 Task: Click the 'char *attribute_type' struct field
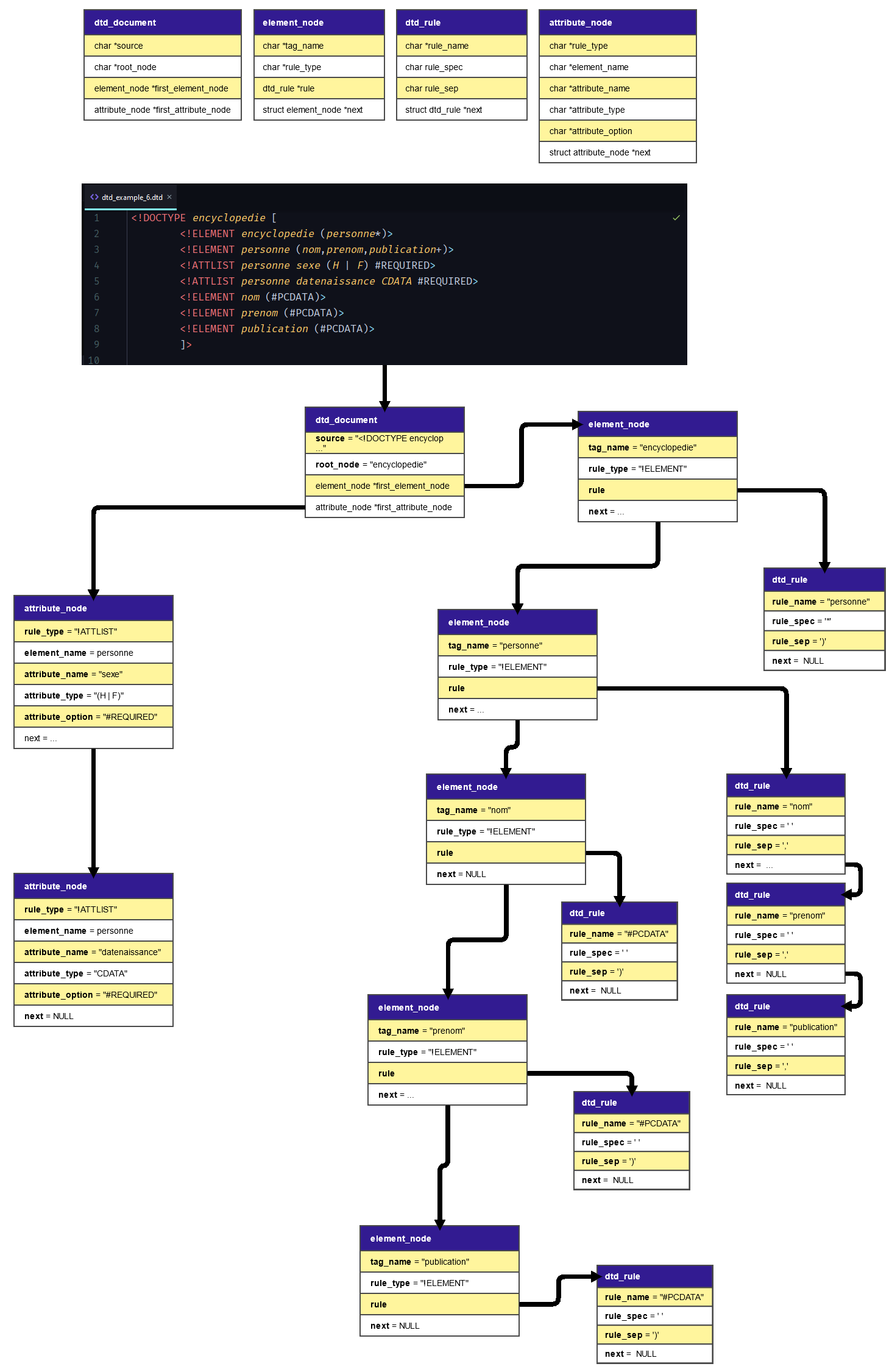click(x=618, y=110)
